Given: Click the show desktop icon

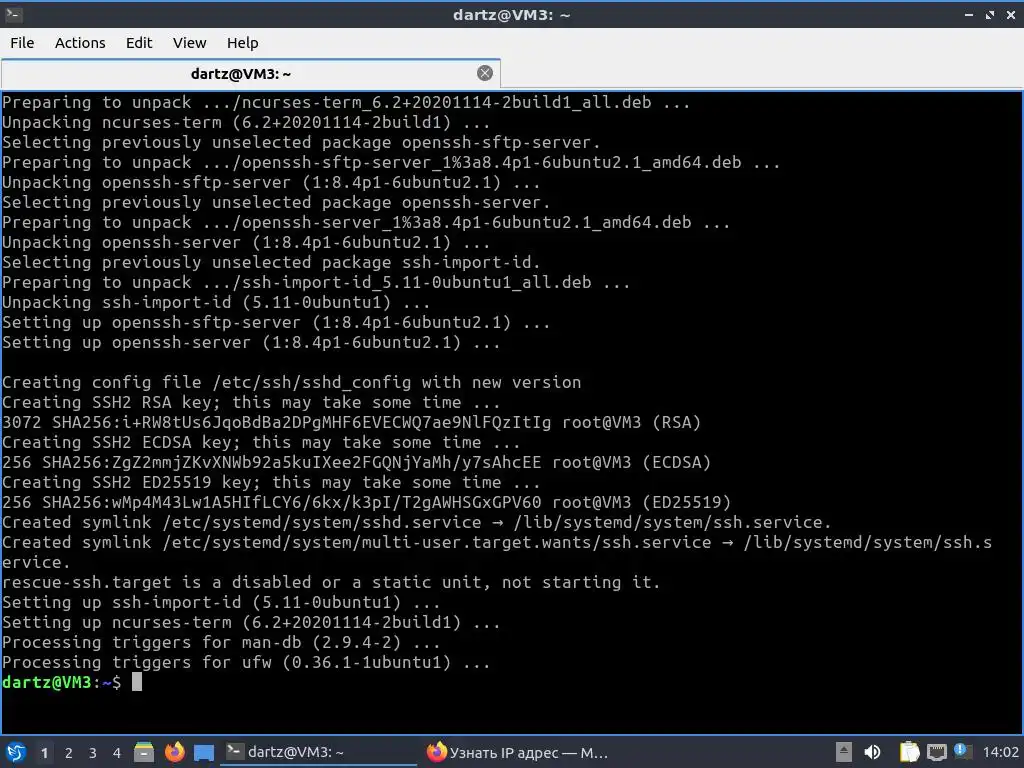Looking at the screenshot, I should (x=204, y=753).
